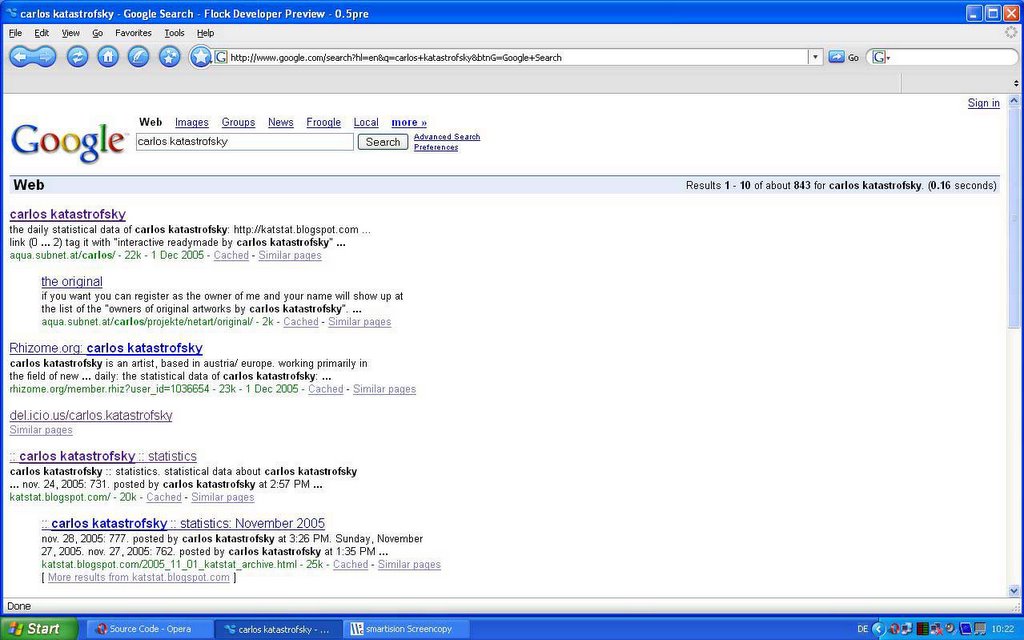Viewport: 1024px width, 640px height.
Task: Click the red-green meter tray icon
Action: (923, 629)
